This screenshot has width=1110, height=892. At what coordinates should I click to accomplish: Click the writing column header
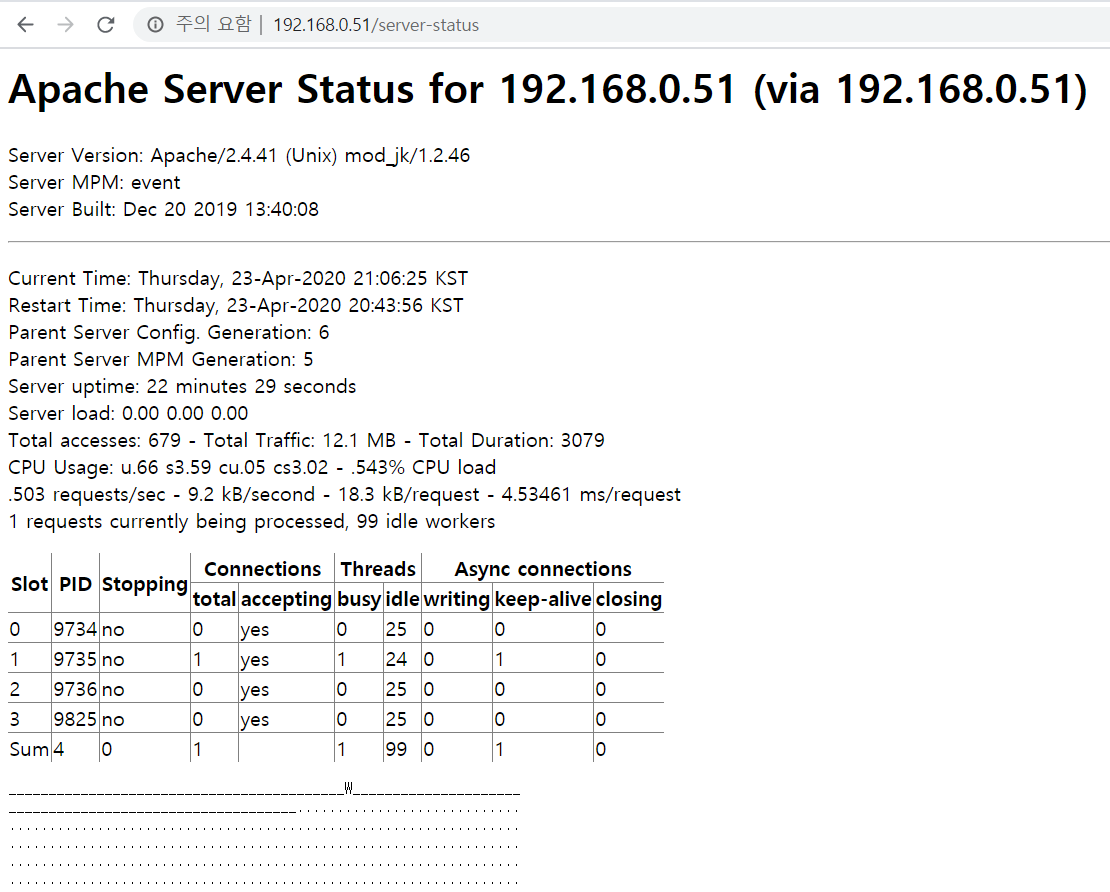coord(457,600)
